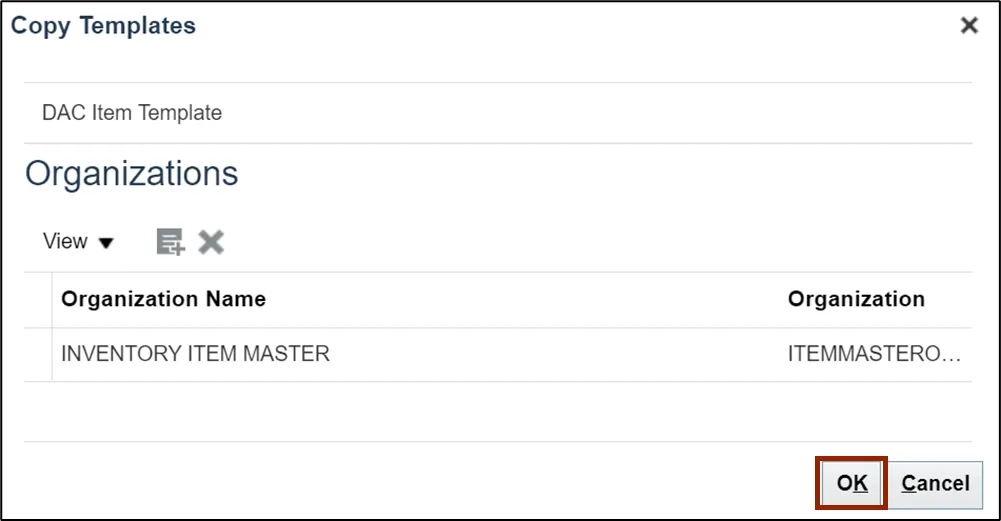Click the underlined C in Cancel
Screen dimensions: 1001x521
pyautogui.click(x=909, y=483)
